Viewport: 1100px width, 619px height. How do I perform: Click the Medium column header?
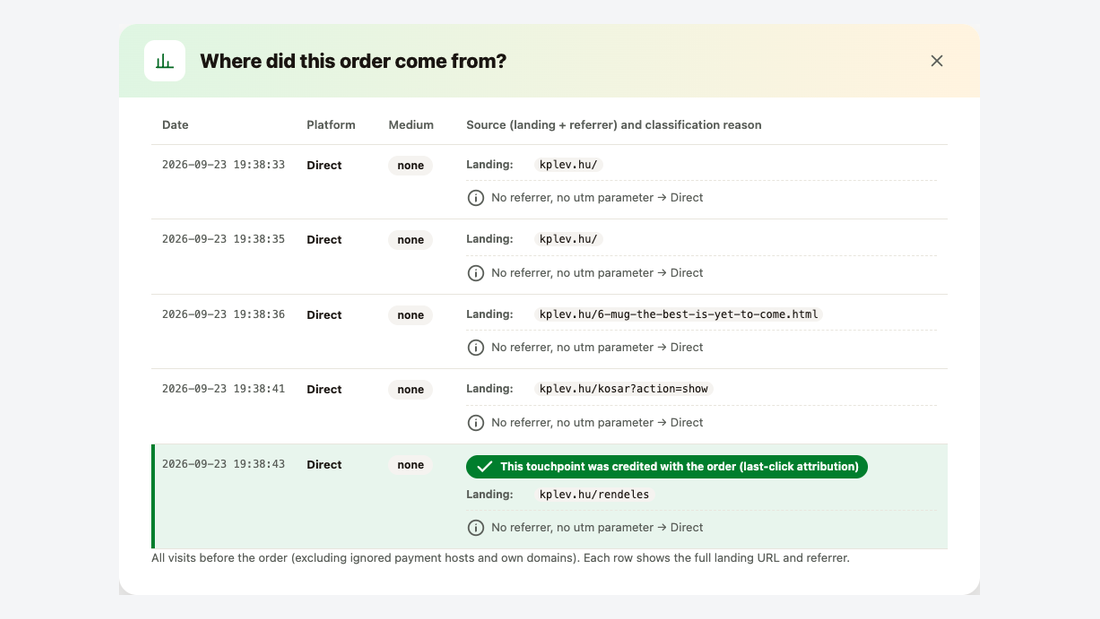point(411,125)
